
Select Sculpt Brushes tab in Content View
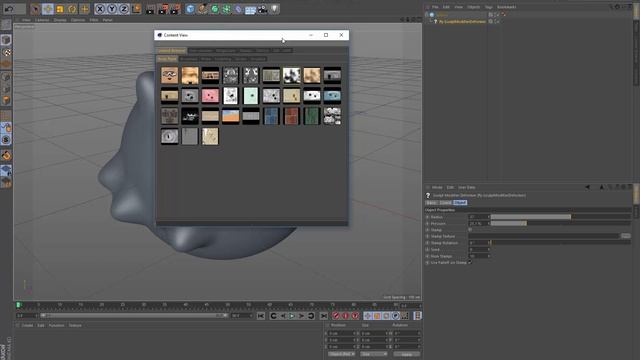[171, 51]
